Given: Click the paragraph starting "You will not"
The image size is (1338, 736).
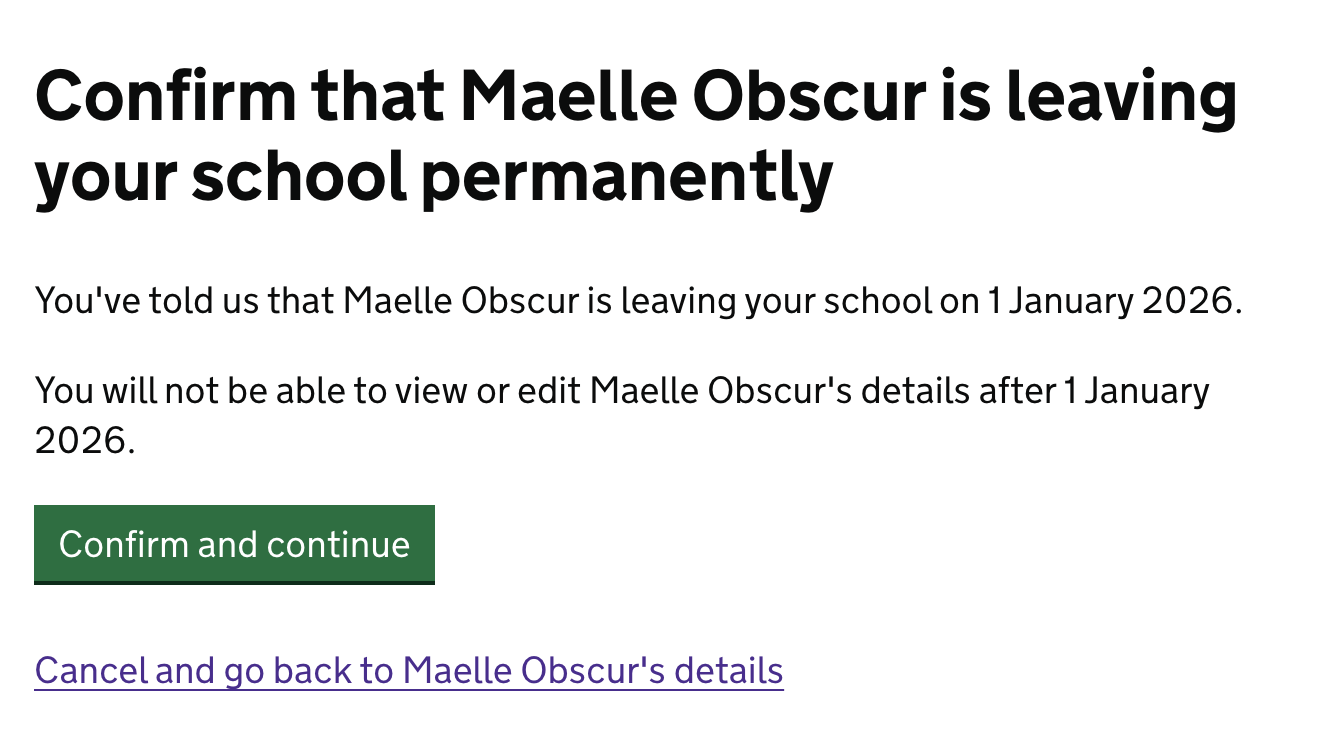Looking at the screenshot, I should (621, 391).
